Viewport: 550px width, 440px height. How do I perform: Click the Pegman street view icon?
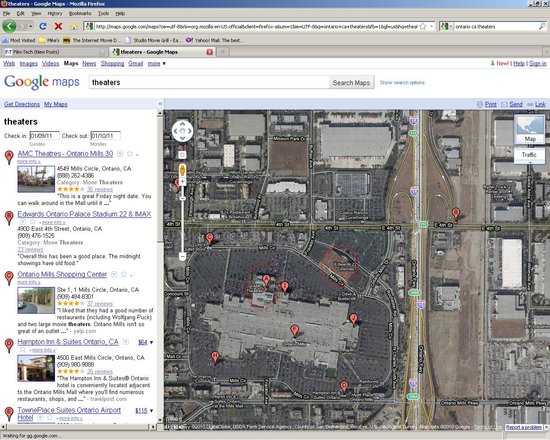click(182, 171)
